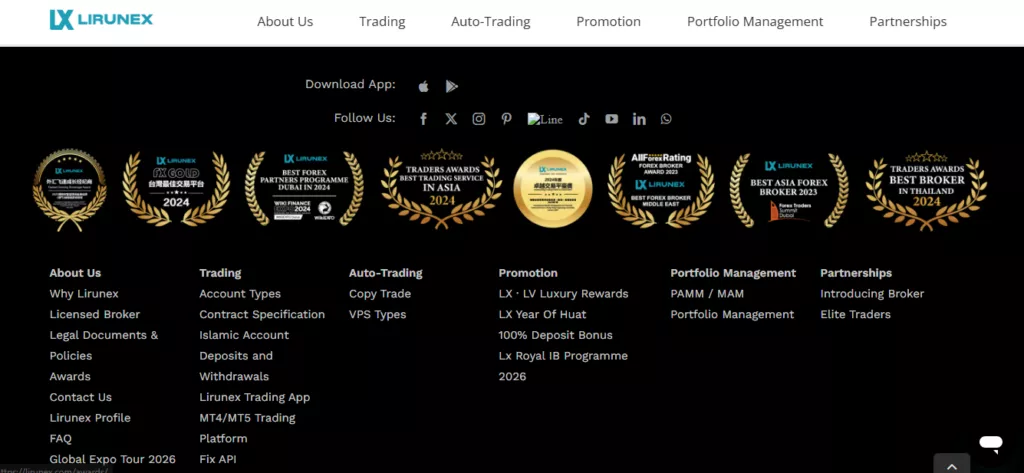Open Promotion in top navigation

tap(608, 22)
